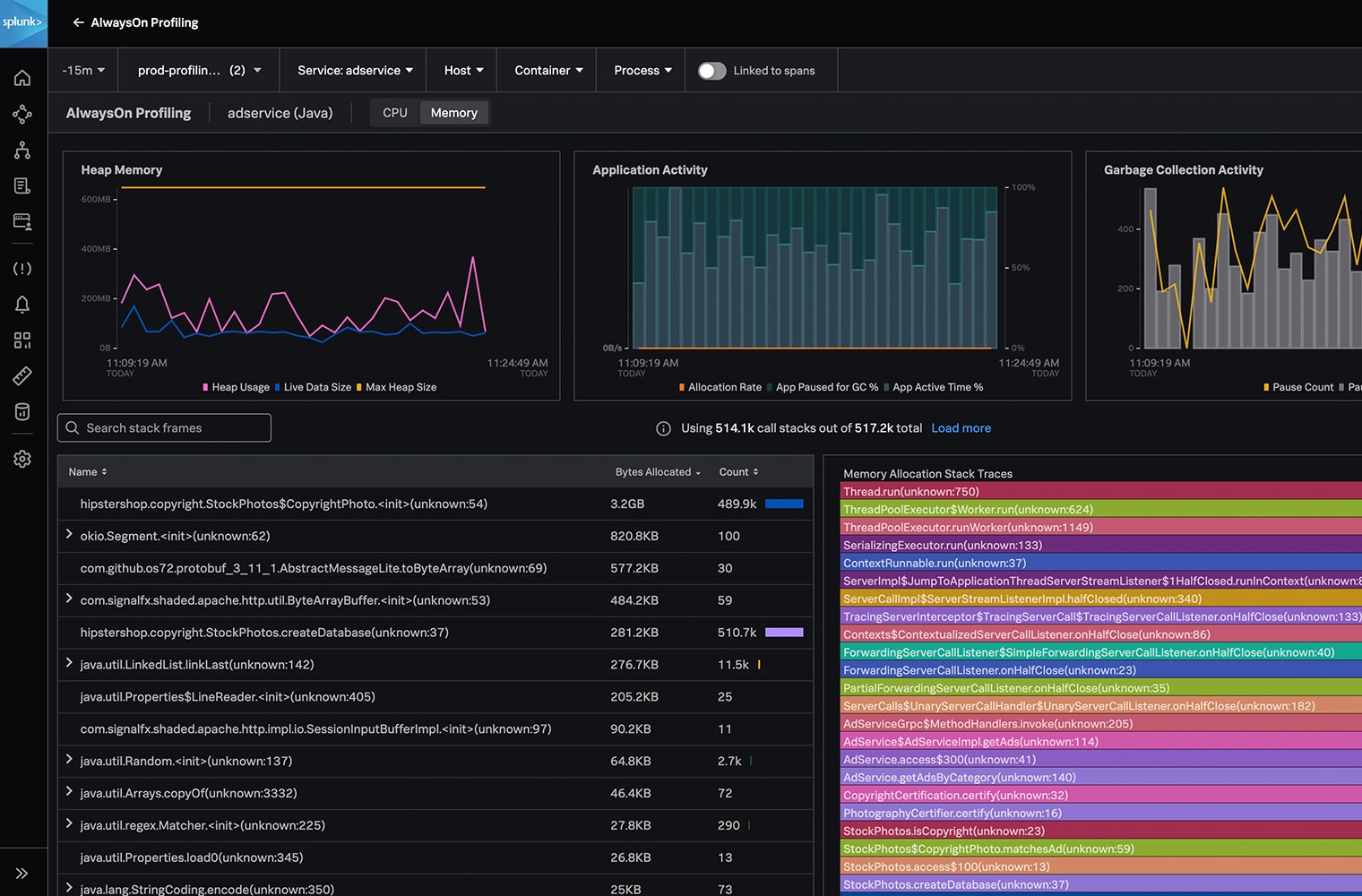Select the ContextRunnable.run flame bar
Viewport: 1362px width, 896px height.
[1101, 563]
